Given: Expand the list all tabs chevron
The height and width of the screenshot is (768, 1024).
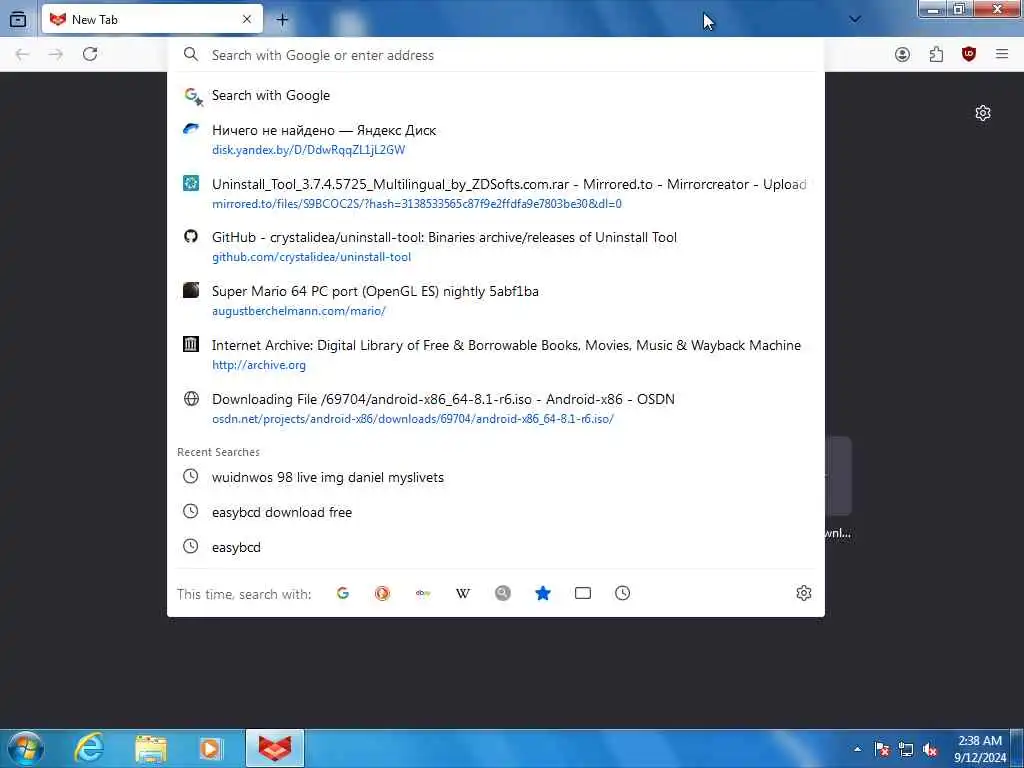Looking at the screenshot, I should coord(855,20).
